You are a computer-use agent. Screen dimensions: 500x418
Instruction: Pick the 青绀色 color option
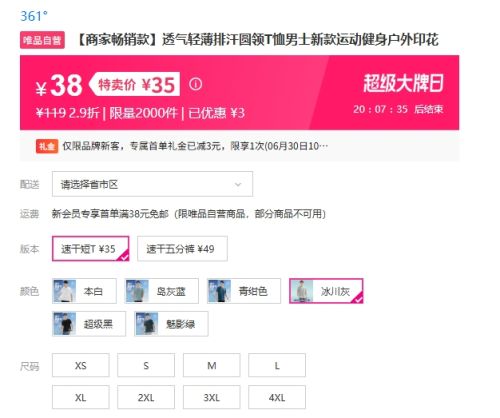(x=244, y=291)
